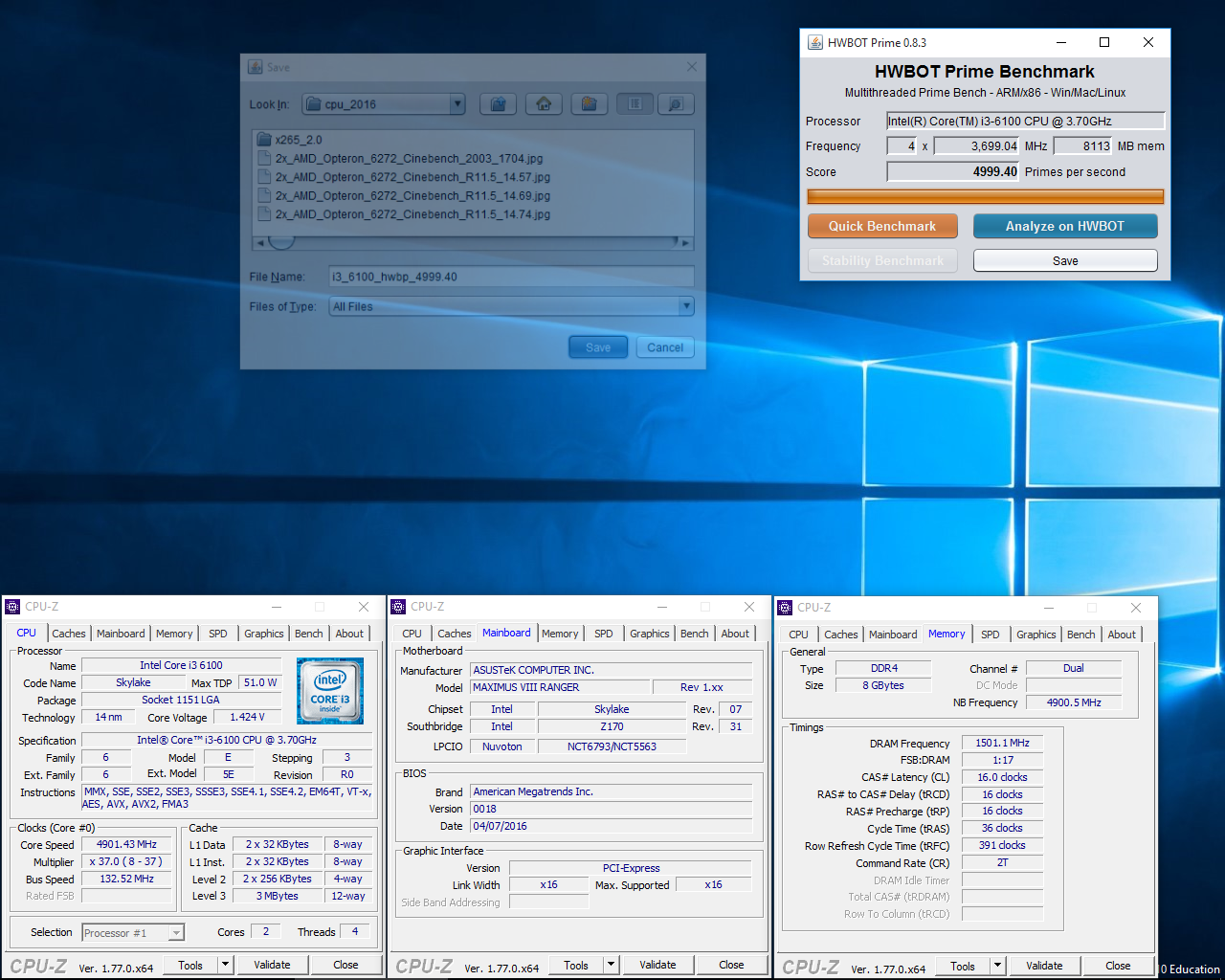Click the Save dialog horizontal scrollbar thumb
The image size is (1225, 980).
click(281, 243)
